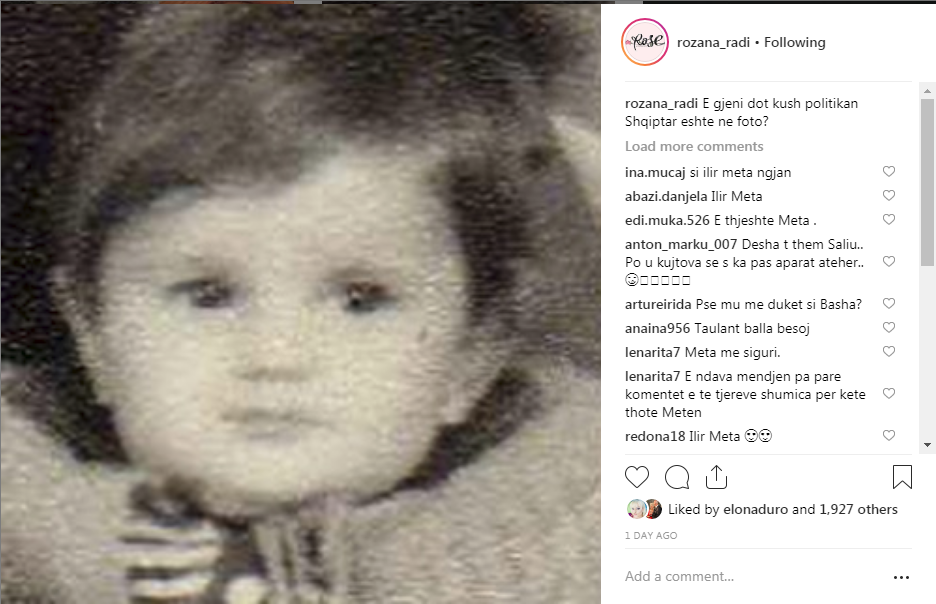936x604 pixels.
Task: Heart redona18's Ilir Meta comment
Action: tap(889, 435)
